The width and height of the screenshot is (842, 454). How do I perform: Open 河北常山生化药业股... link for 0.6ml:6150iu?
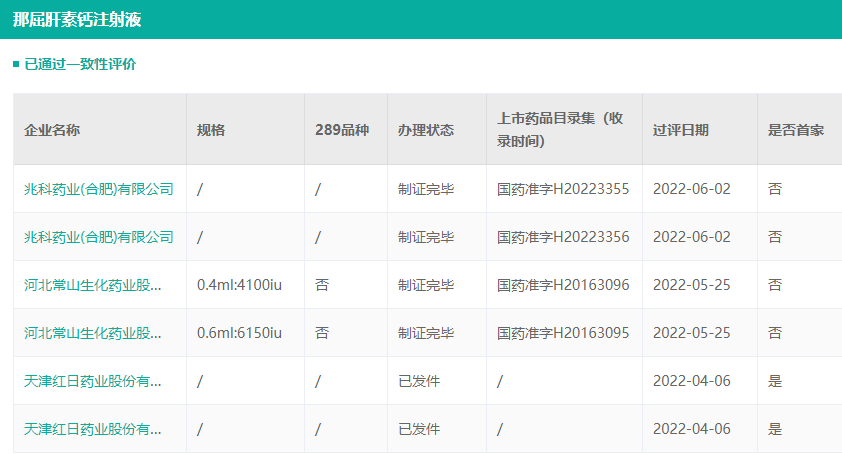point(92,333)
